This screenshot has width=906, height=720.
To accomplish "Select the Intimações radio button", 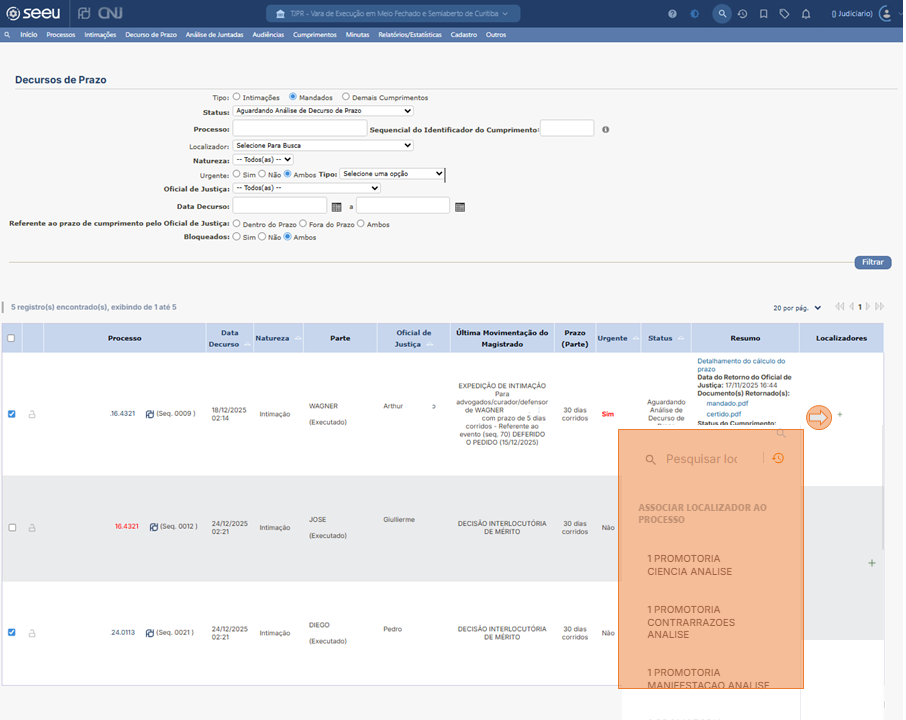I will [x=237, y=97].
